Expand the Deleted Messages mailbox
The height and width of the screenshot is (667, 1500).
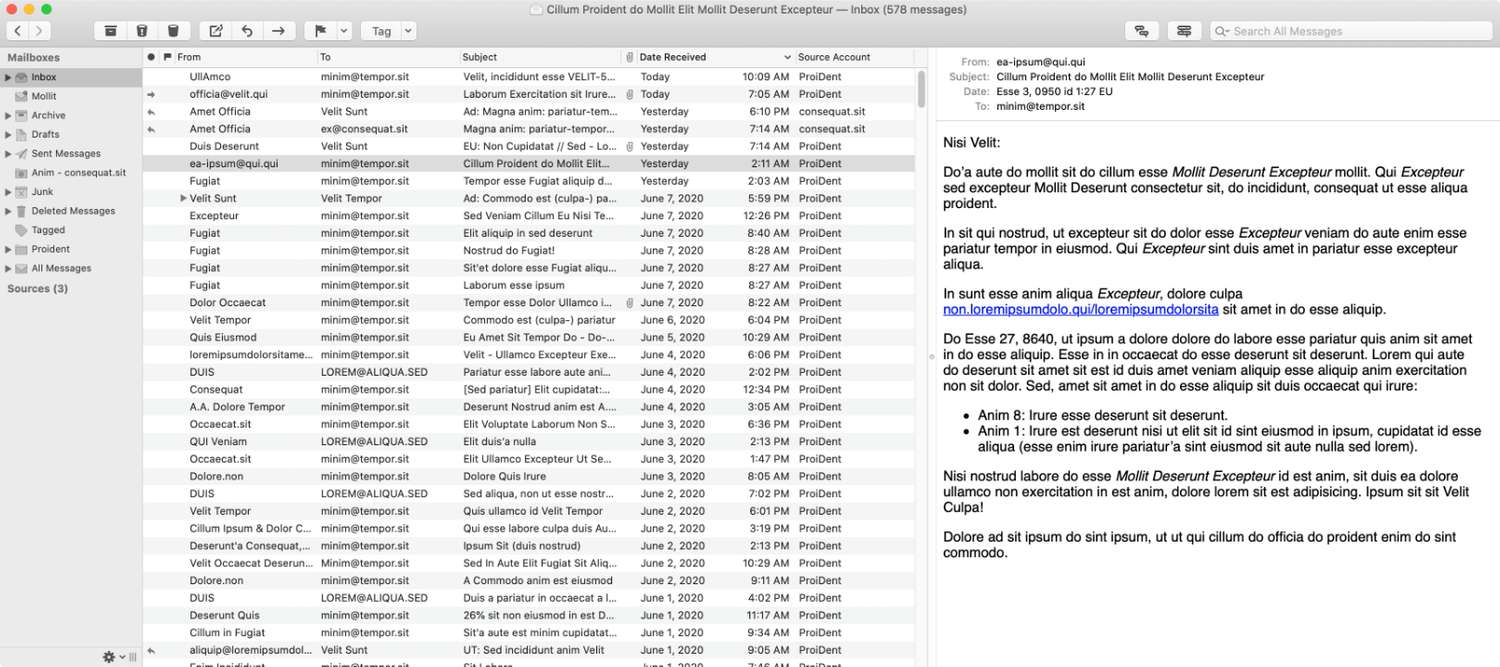[x=8, y=211]
